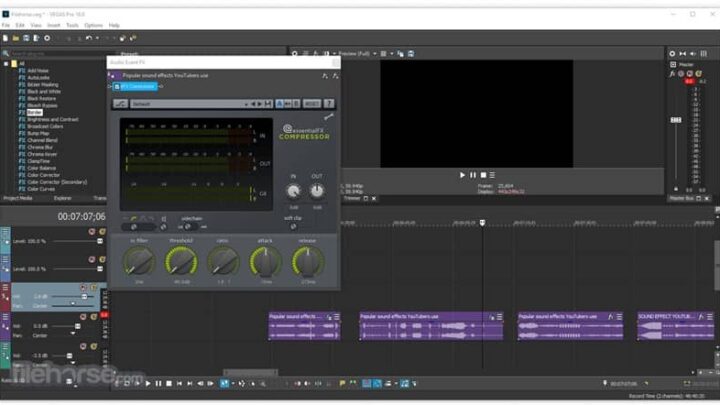Click the release knob
The width and height of the screenshot is (720, 405).
(x=308, y=261)
